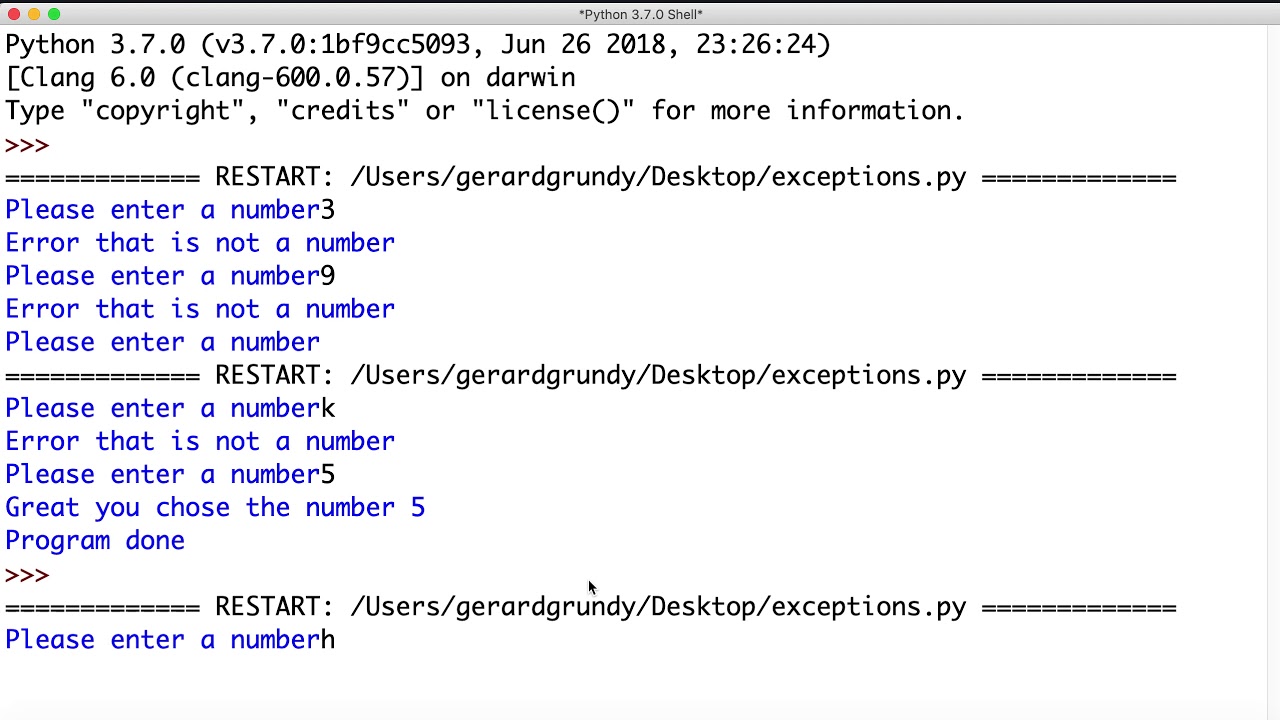Click the topmost RESTART exceptions.py line
The width and height of the screenshot is (1280, 720).
[590, 177]
